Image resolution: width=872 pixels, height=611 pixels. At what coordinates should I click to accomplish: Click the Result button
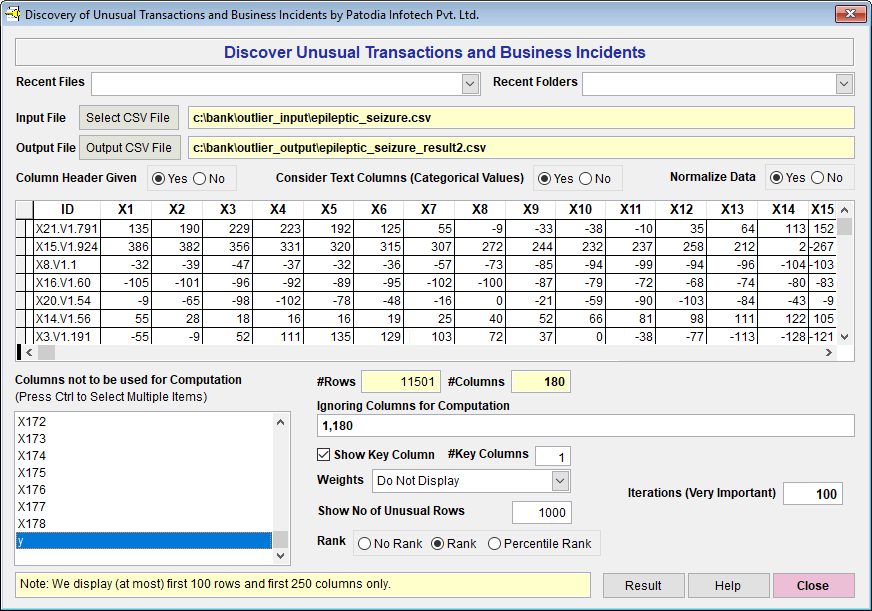(x=643, y=586)
